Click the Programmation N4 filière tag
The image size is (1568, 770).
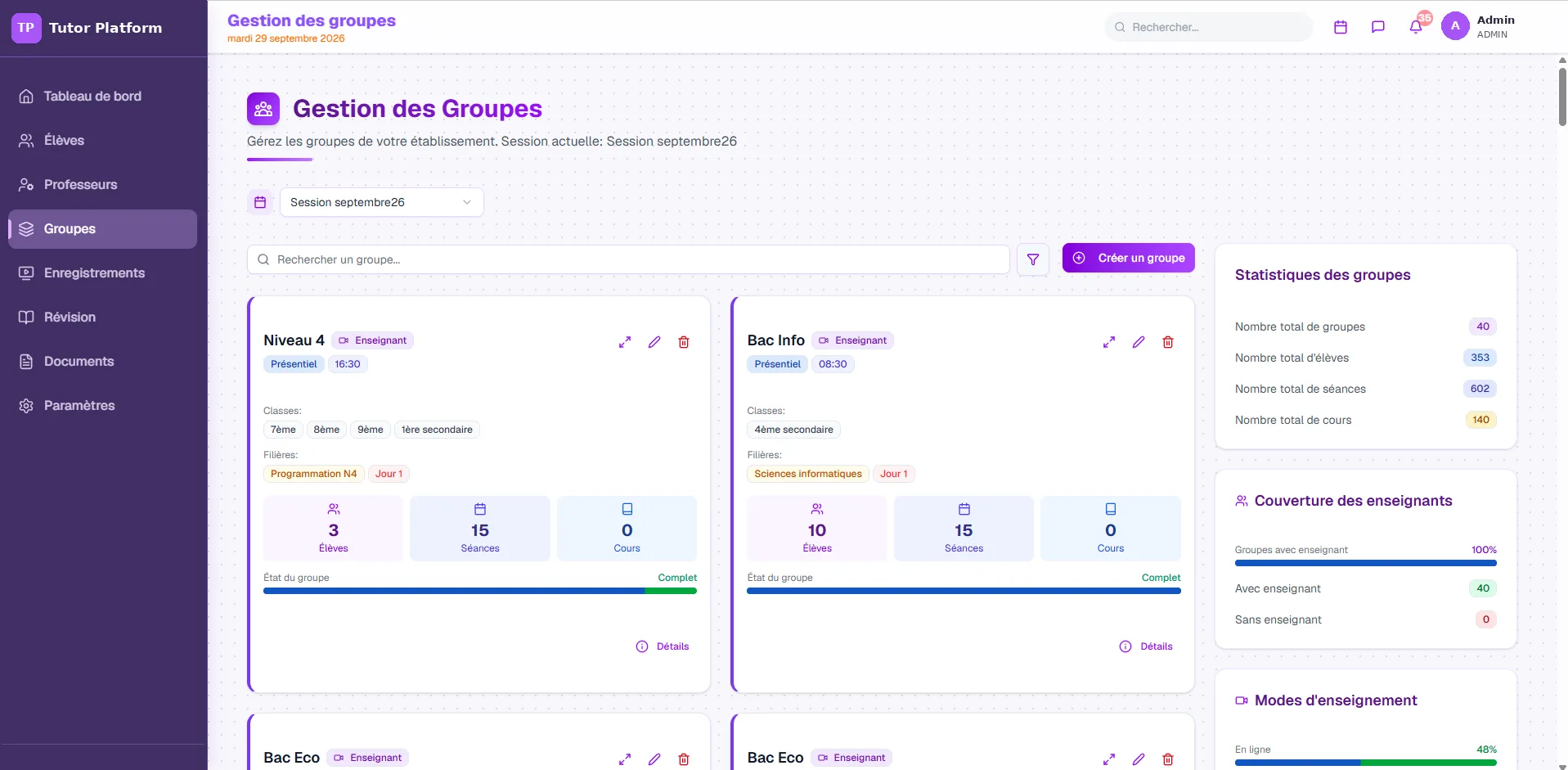(314, 474)
